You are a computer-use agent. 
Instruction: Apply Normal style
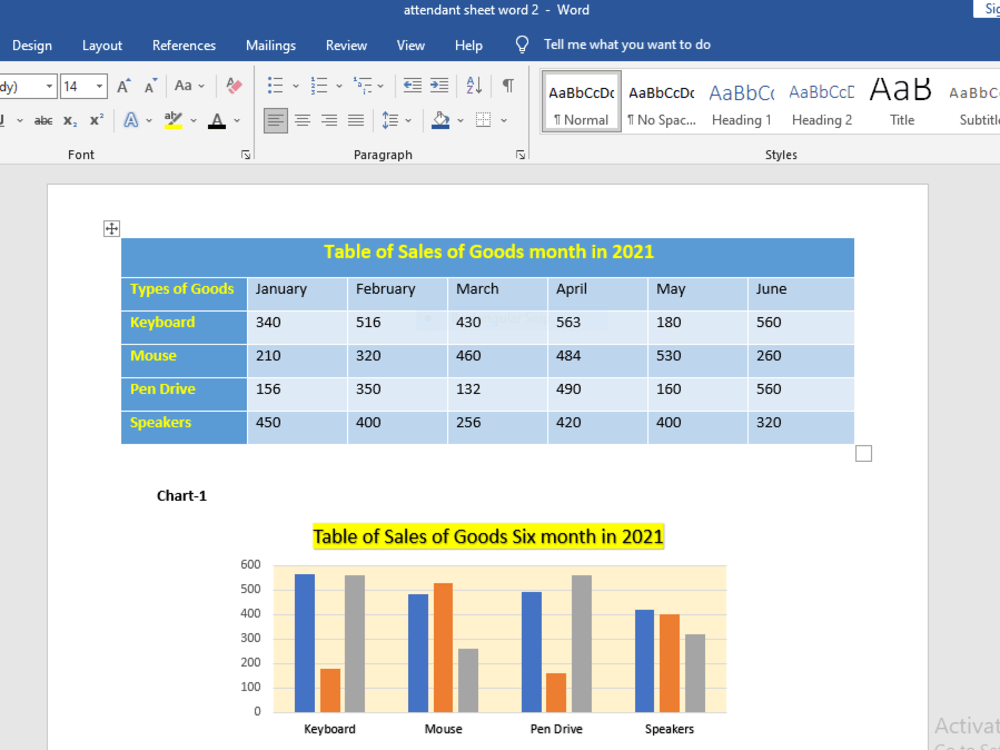(x=581, y=101)
